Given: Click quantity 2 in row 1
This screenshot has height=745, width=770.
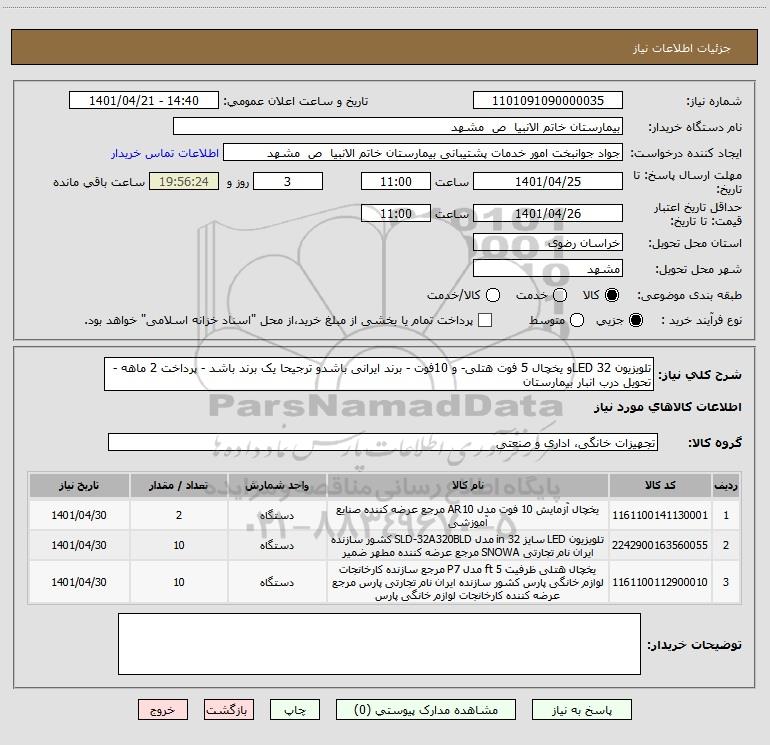Looking at the screenshot, I should point(179,515).
